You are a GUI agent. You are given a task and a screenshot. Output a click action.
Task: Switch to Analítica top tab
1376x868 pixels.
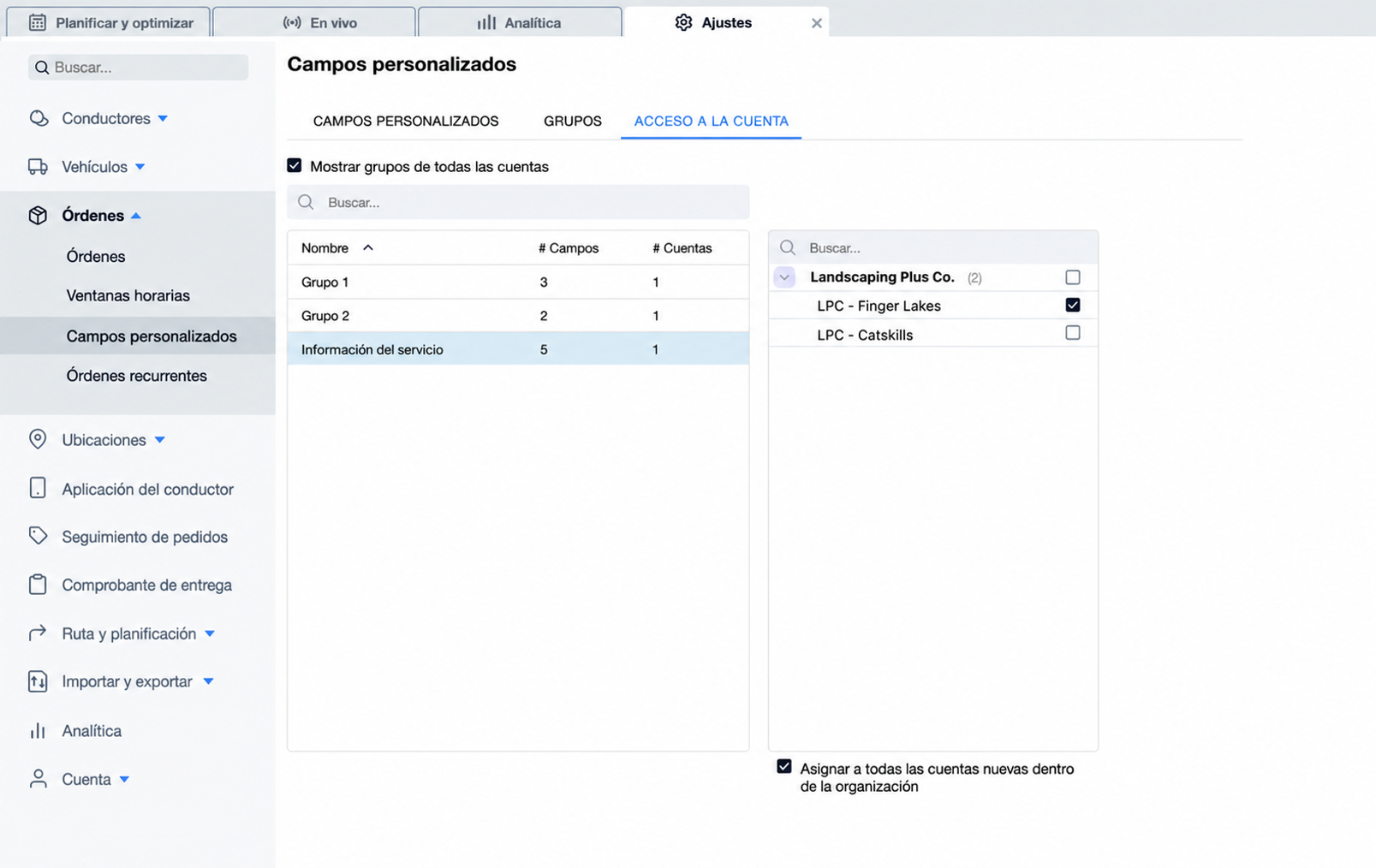520,22
